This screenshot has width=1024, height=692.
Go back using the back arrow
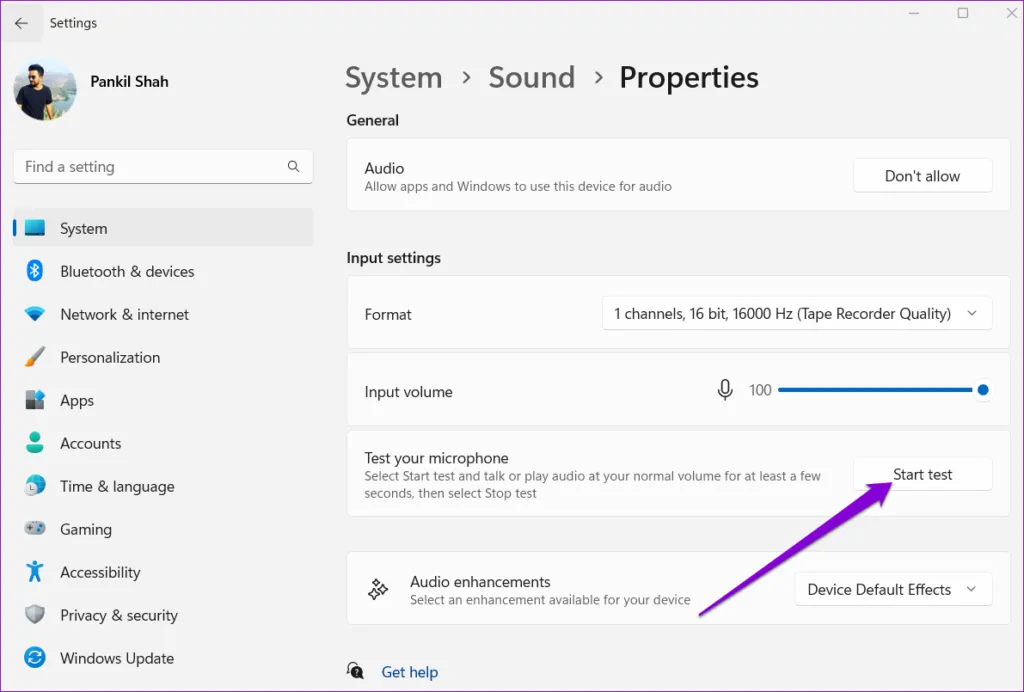[21, 23]
